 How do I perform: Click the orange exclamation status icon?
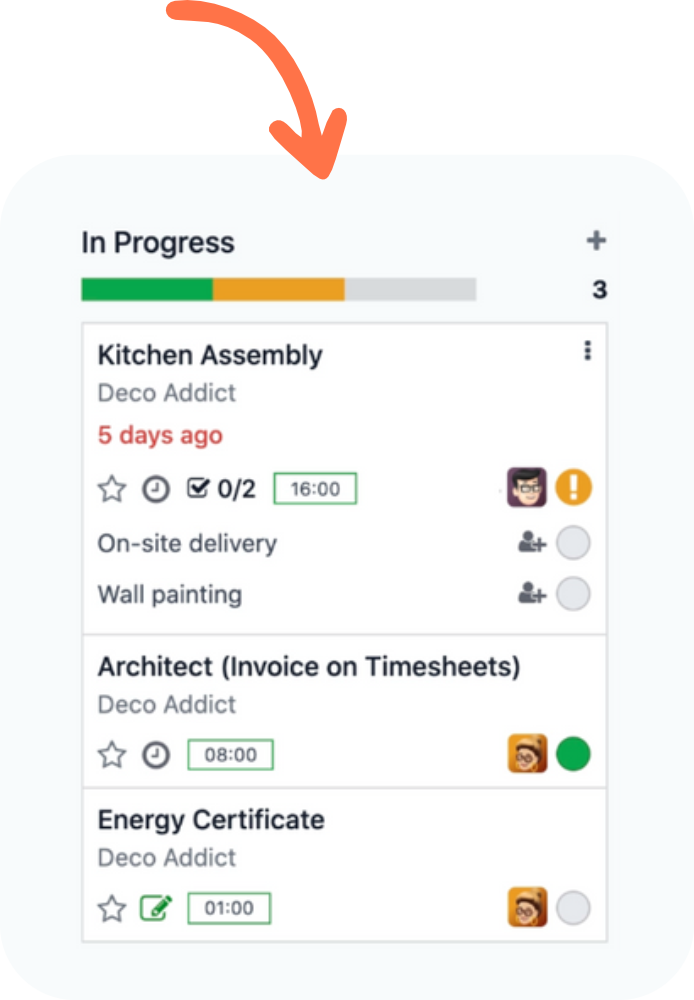574,488
